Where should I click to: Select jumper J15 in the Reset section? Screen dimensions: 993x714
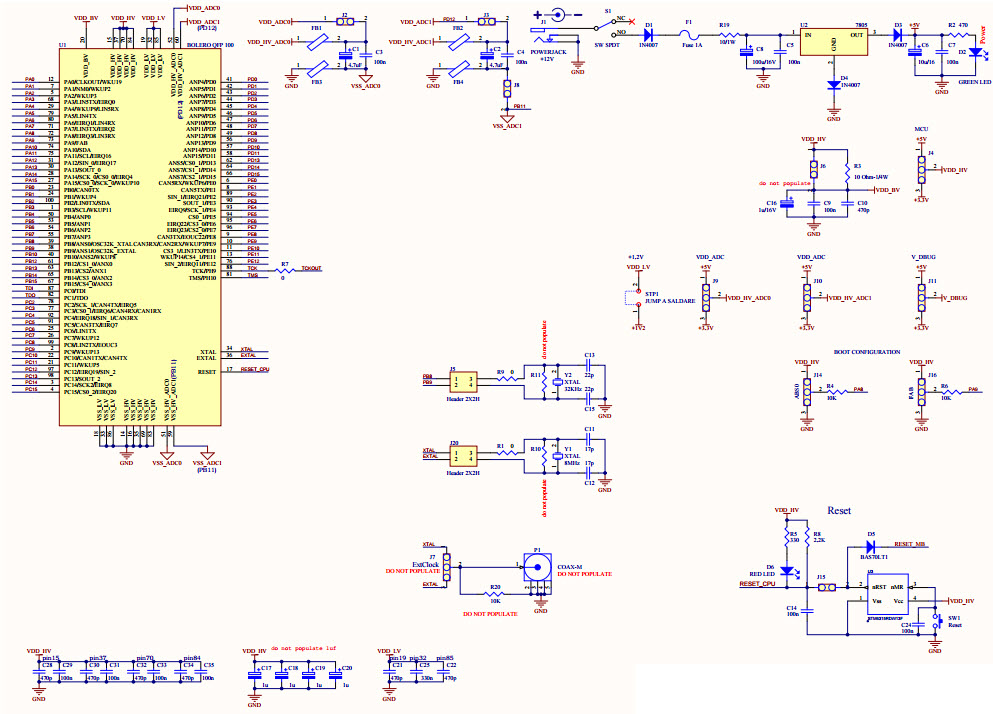[x=826, y=585]
